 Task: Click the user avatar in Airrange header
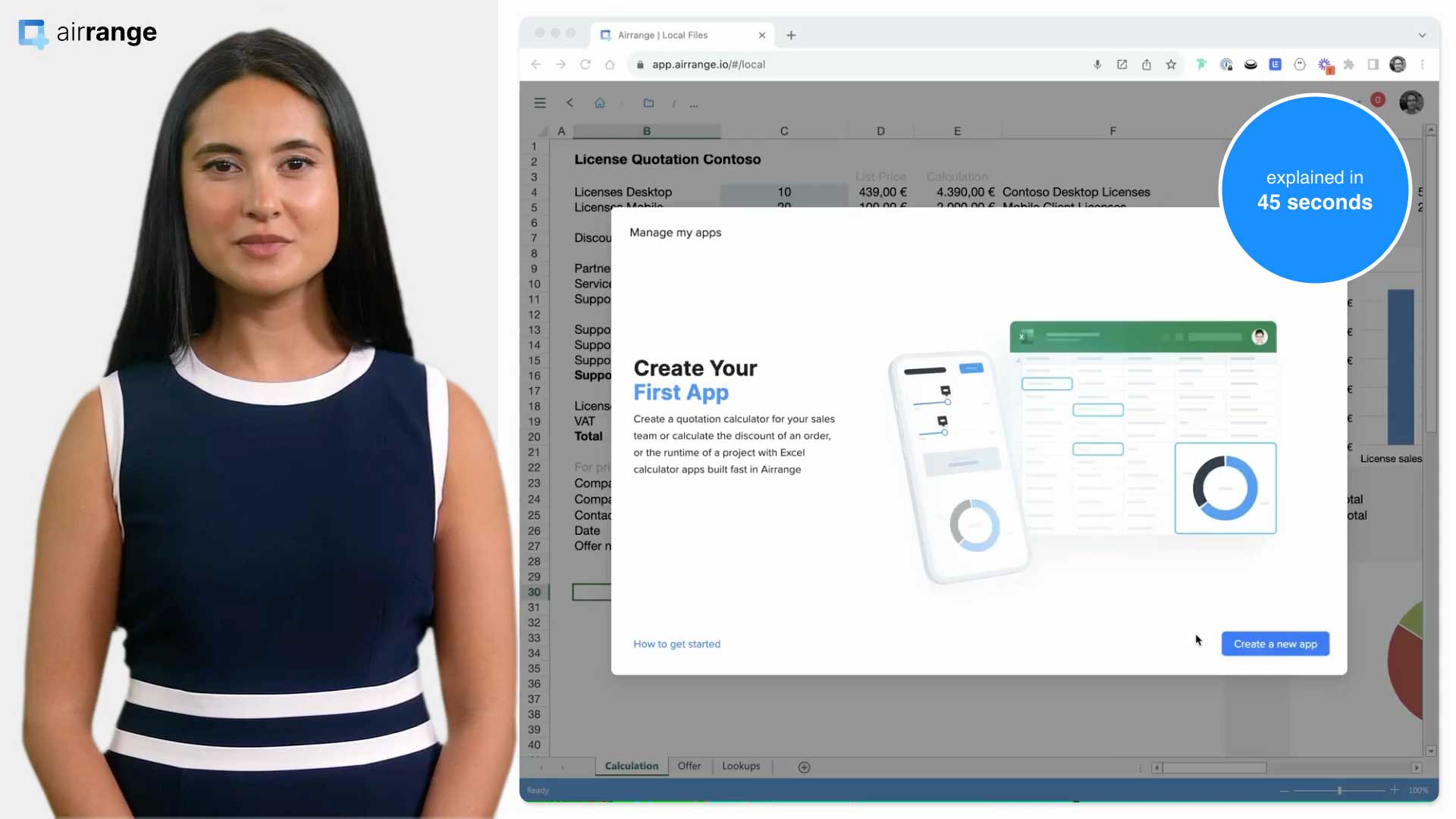[1411, 102]
